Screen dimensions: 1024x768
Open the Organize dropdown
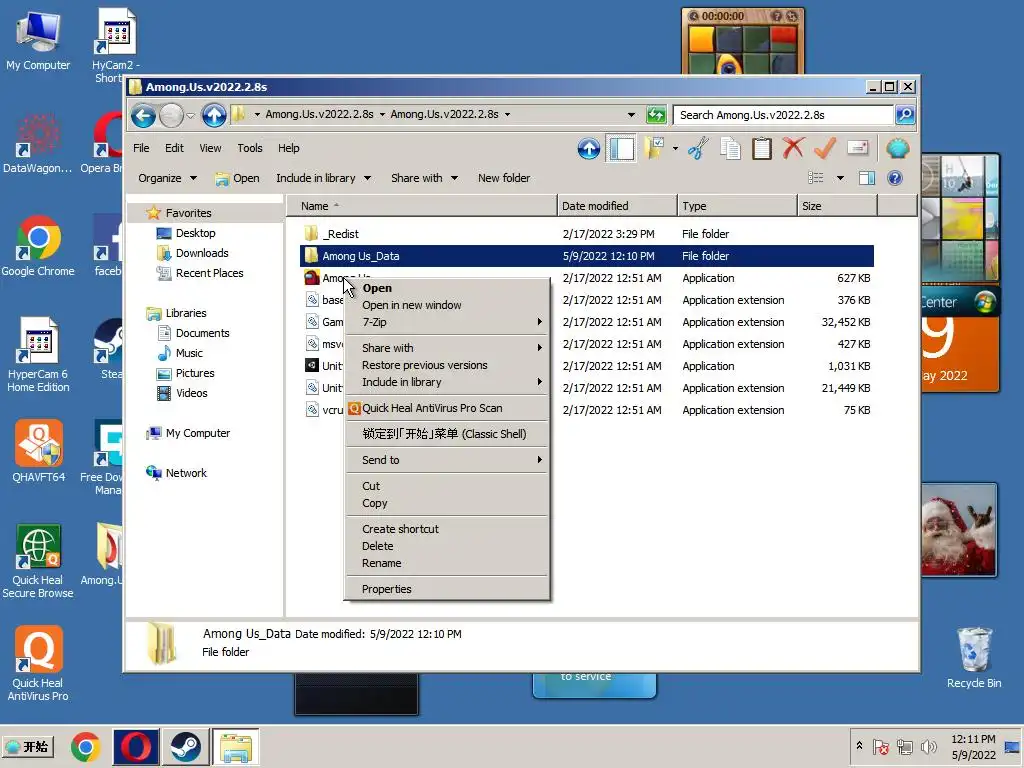(167, 178)
